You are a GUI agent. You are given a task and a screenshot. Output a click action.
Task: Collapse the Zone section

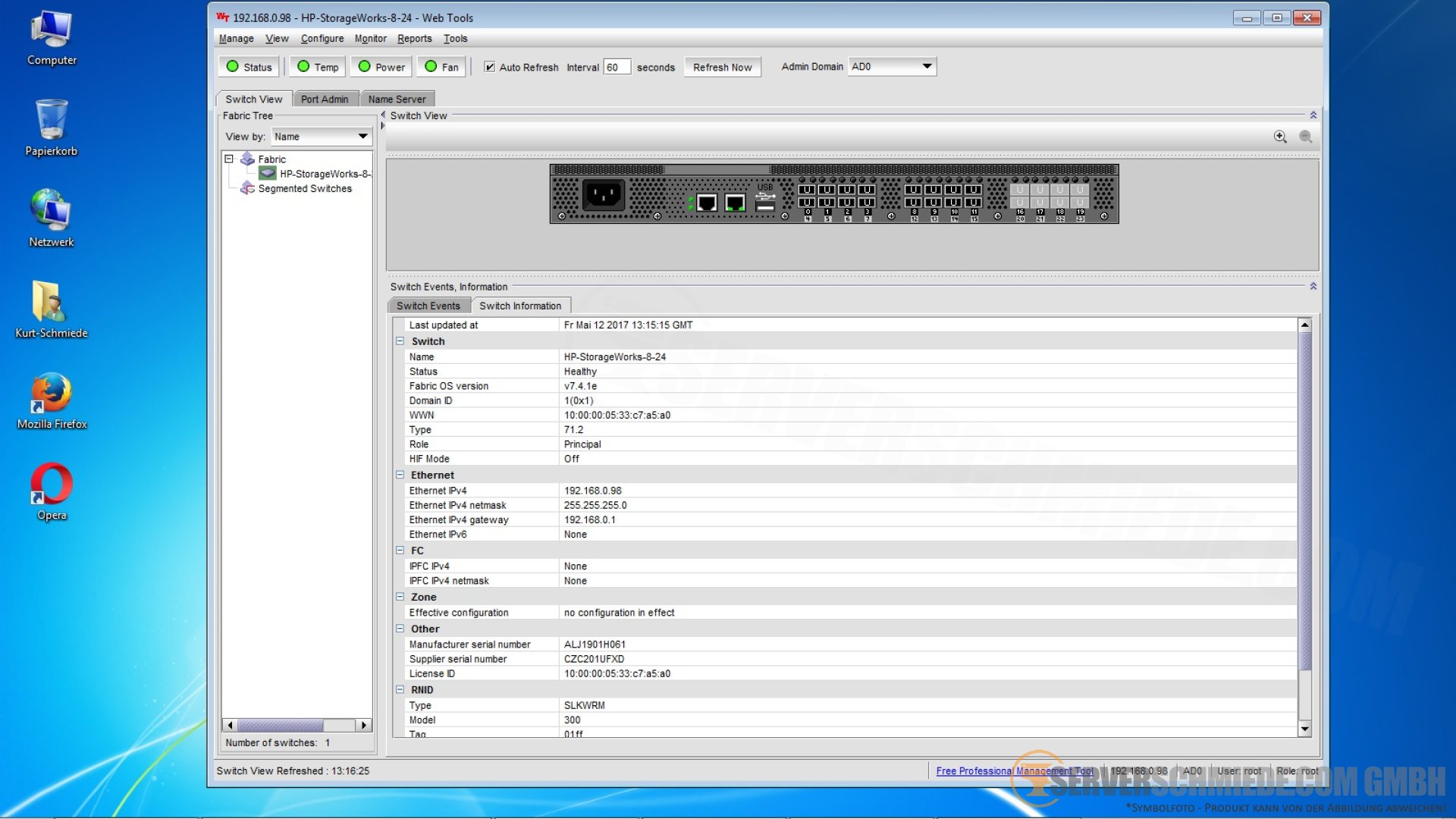click(400, 597)
